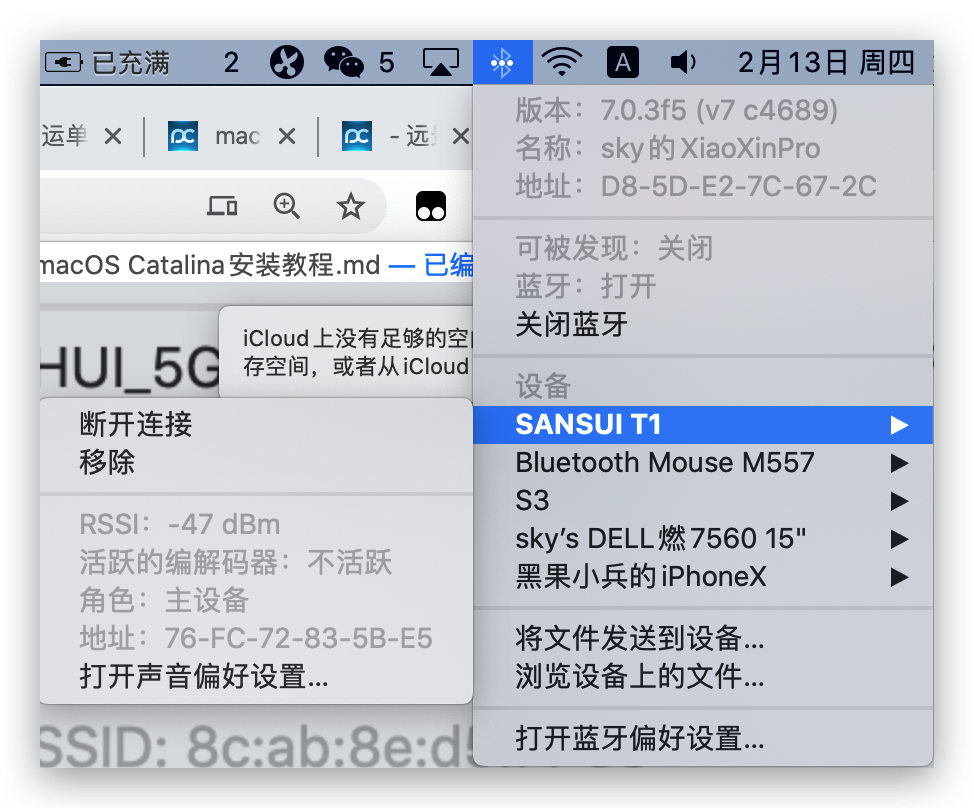Click the macOS Catalina 安装教程.md title
The image size is (974, 808).
click(x=210, y=265)
